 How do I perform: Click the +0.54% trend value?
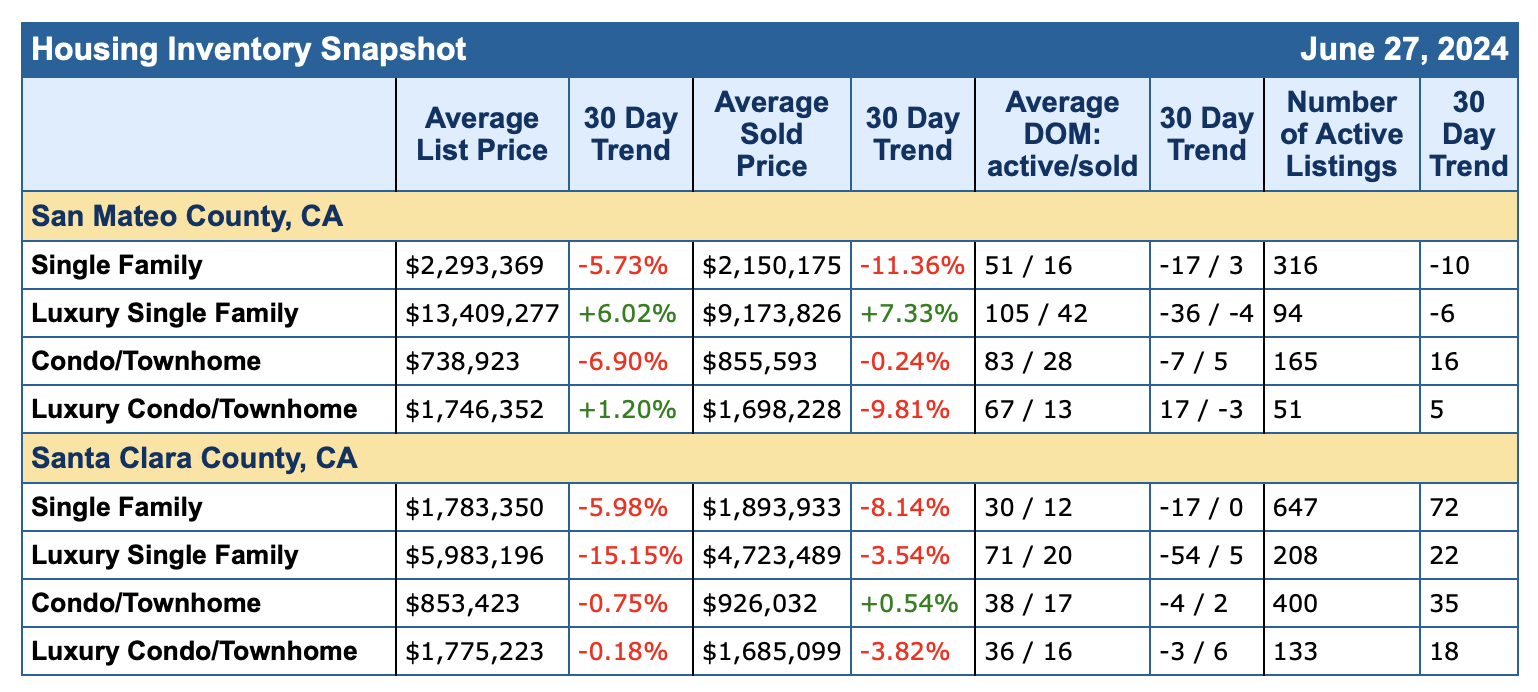pos(910,604)
